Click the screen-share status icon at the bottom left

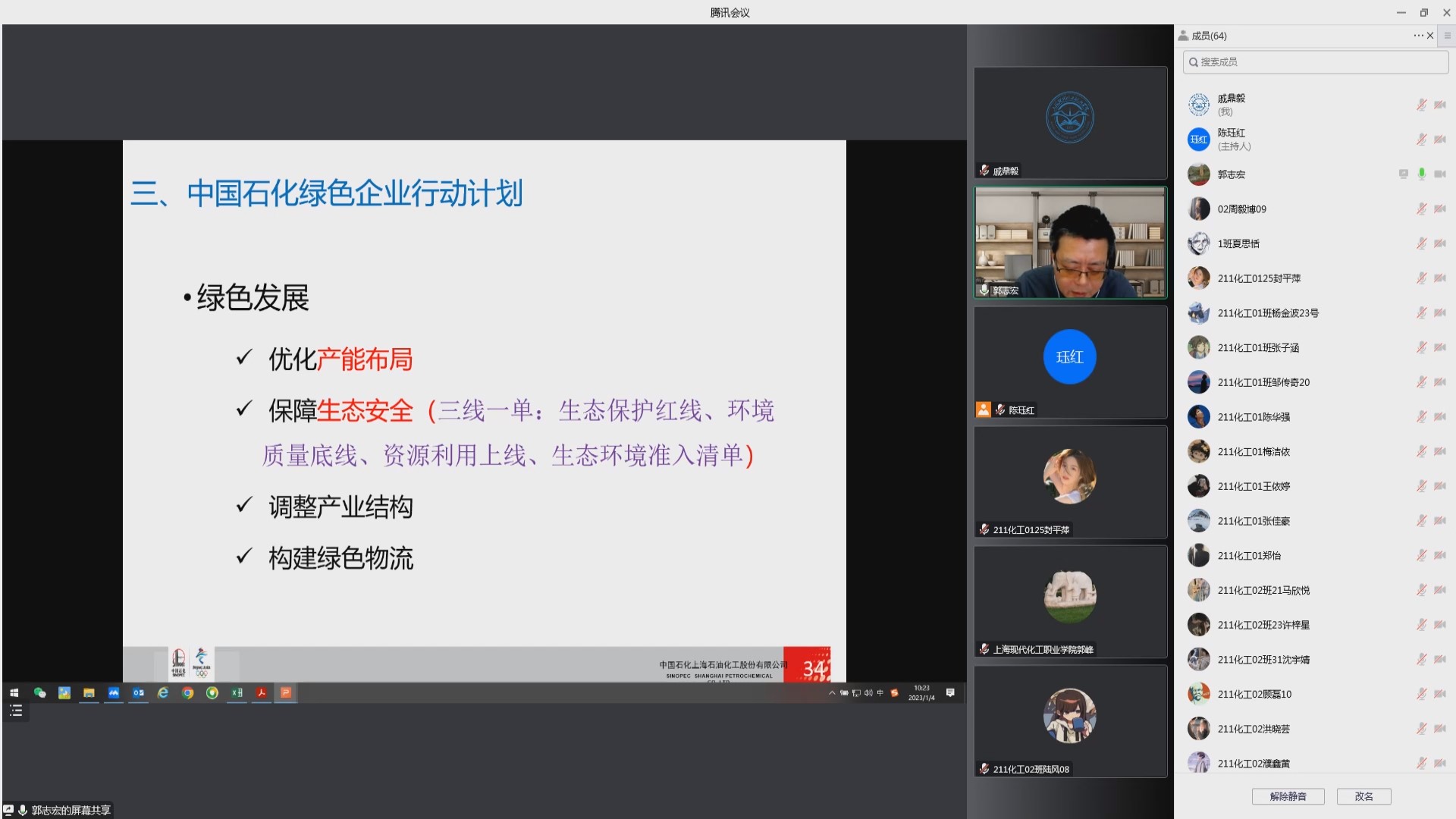point(8,810)
